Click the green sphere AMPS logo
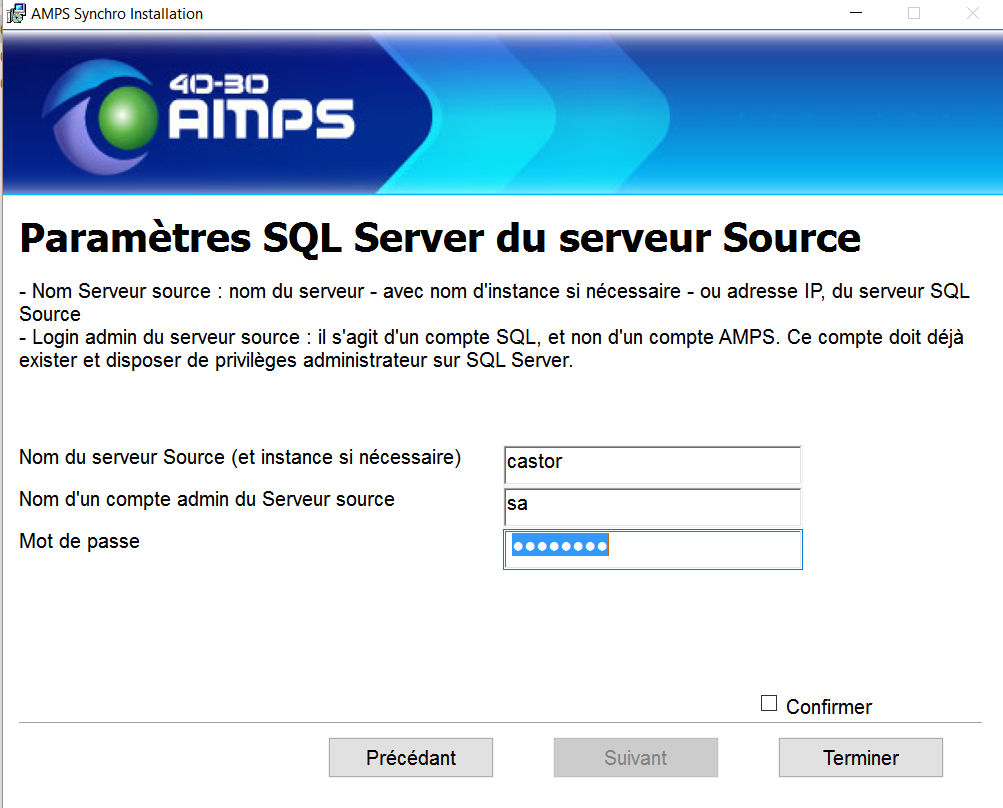1003x808 pixels. pos(130,116)
